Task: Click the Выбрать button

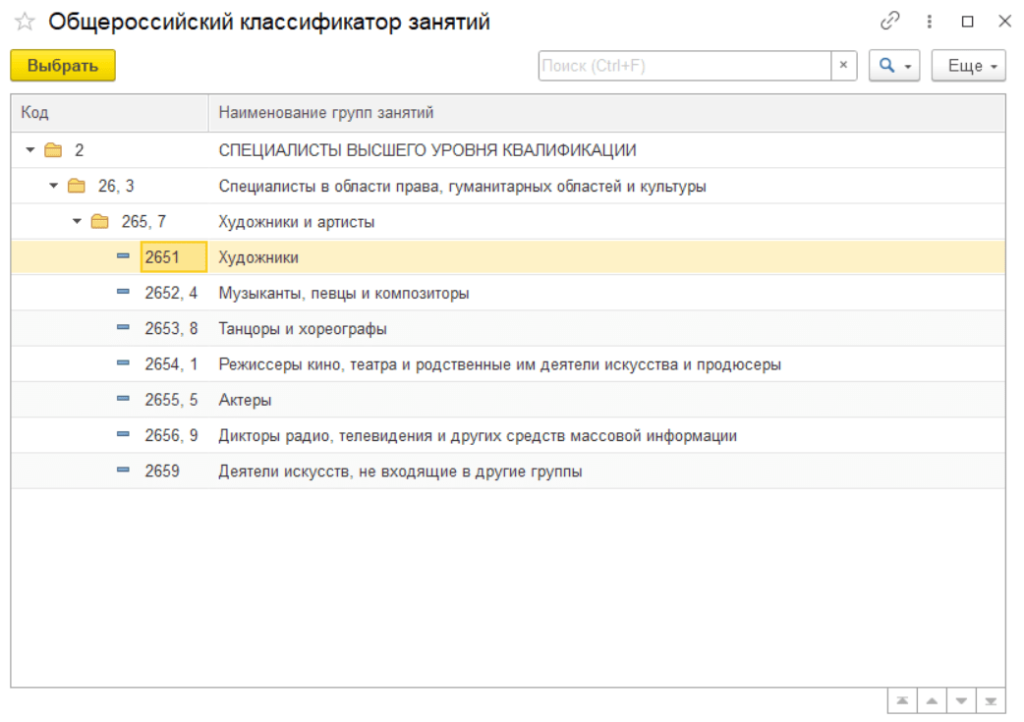Action: (63, 65)
